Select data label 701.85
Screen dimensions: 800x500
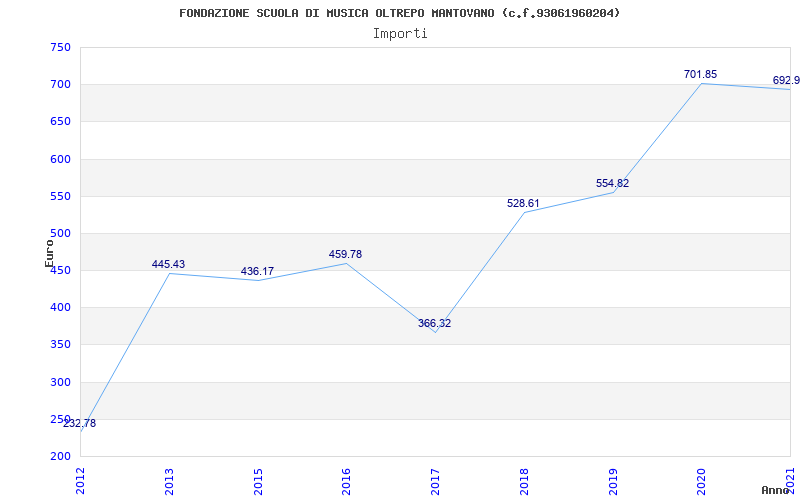701,74
